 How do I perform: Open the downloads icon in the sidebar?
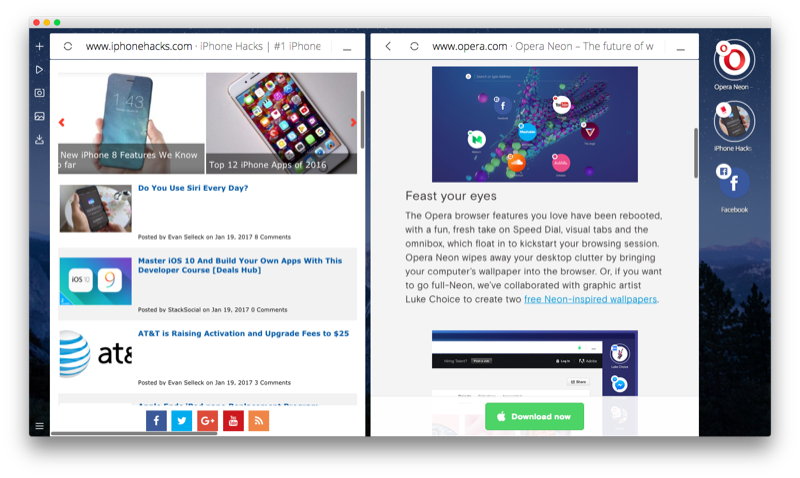click(x=39, y=140)
